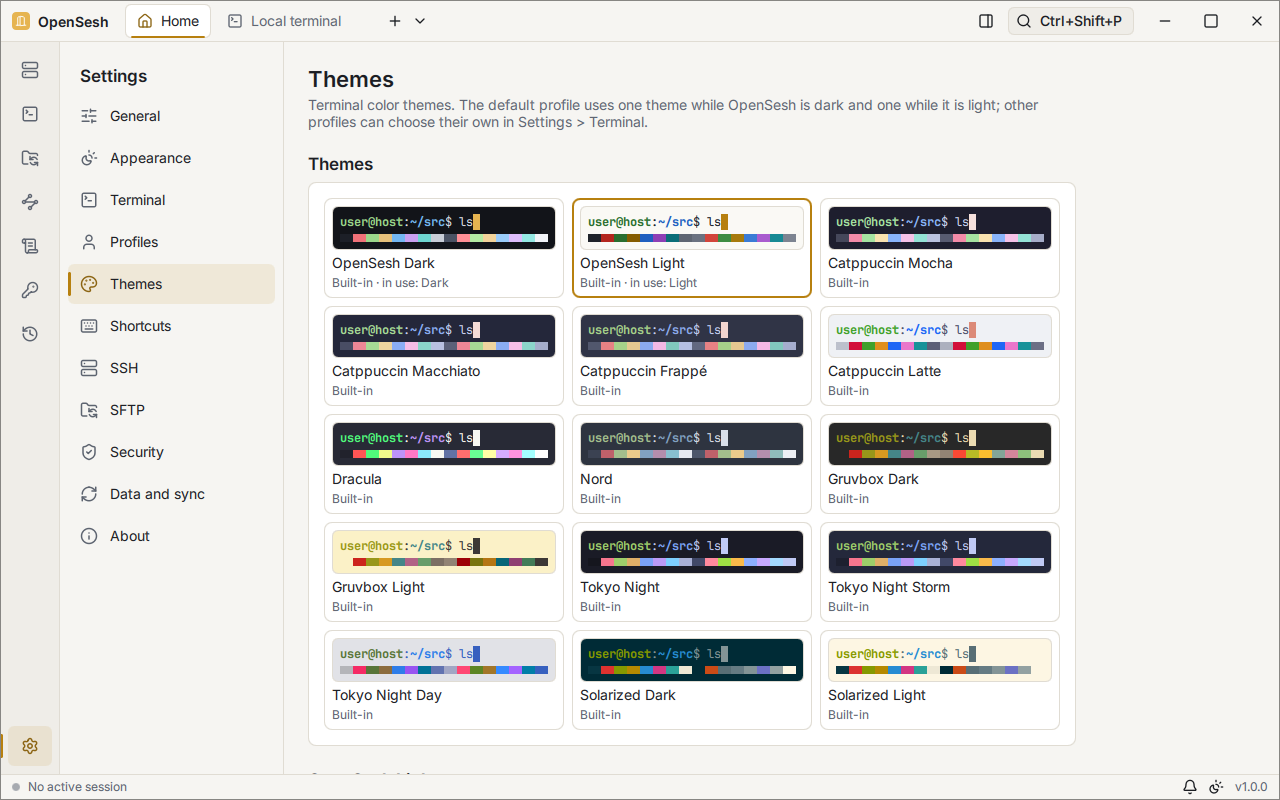Viewport: 1280px width, 800px height.
Task: Select the Catppuccin Macchiato theme card
Action: [x=444, y=356]
